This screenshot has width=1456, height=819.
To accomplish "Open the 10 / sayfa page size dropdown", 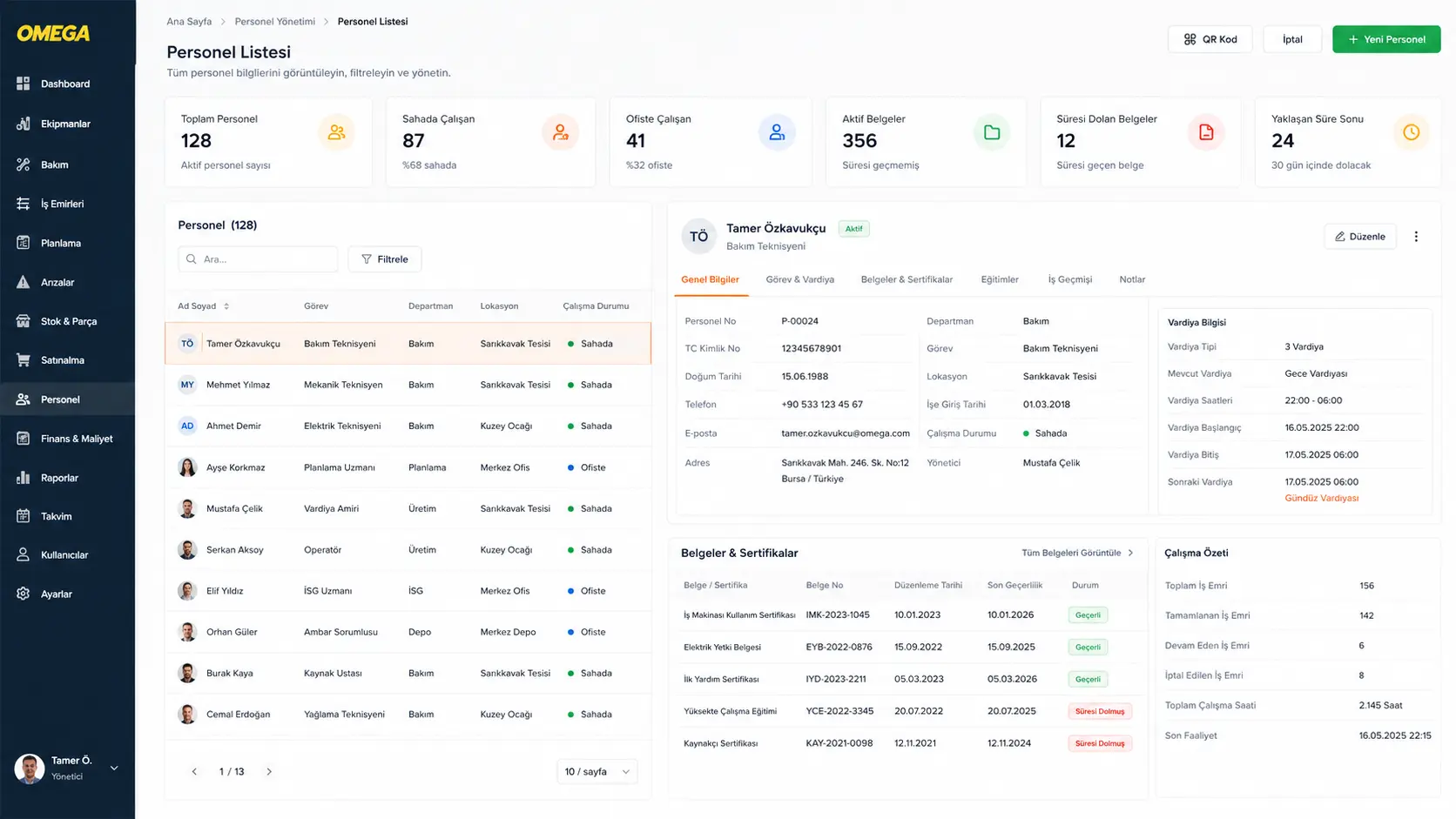I will click(597, 772).
